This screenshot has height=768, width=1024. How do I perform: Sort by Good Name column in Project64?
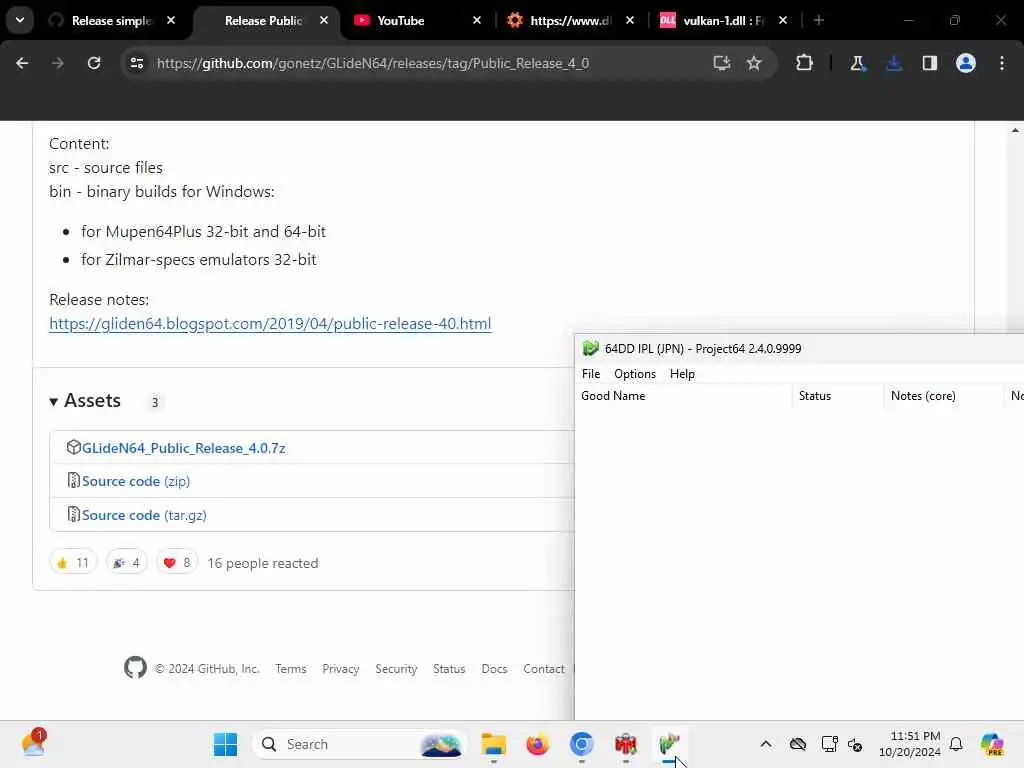(x=683, y=396)
